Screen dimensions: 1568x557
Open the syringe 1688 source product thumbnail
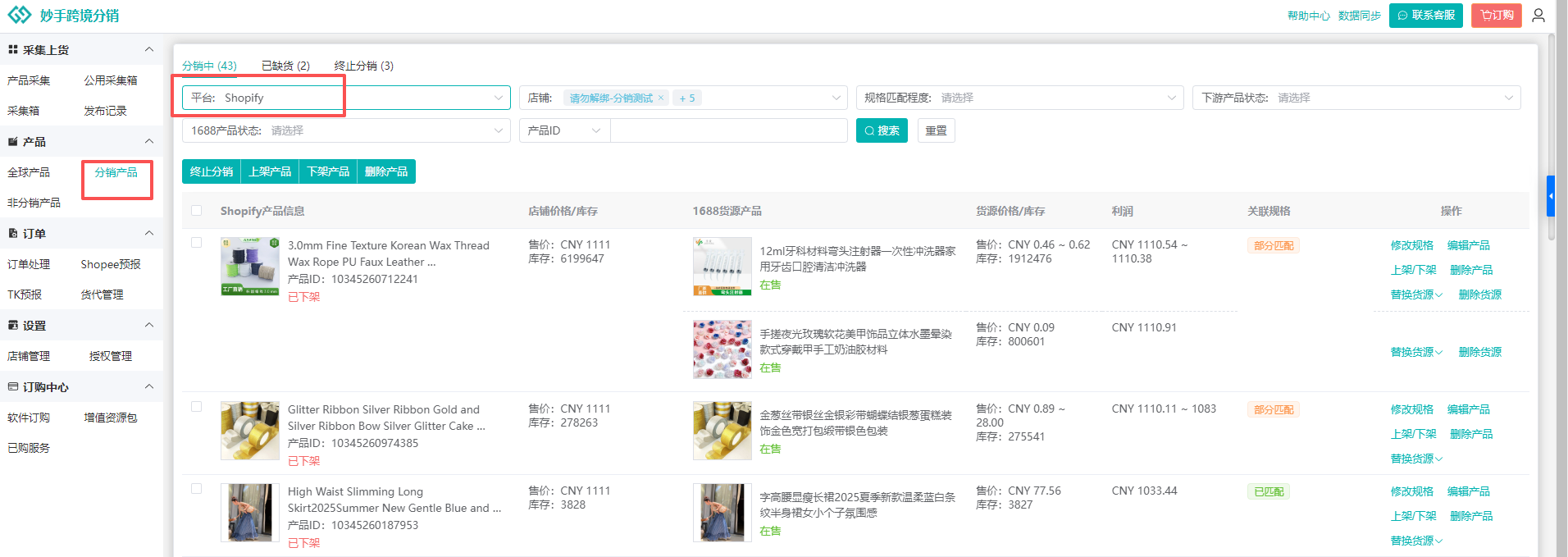(722, 267)
